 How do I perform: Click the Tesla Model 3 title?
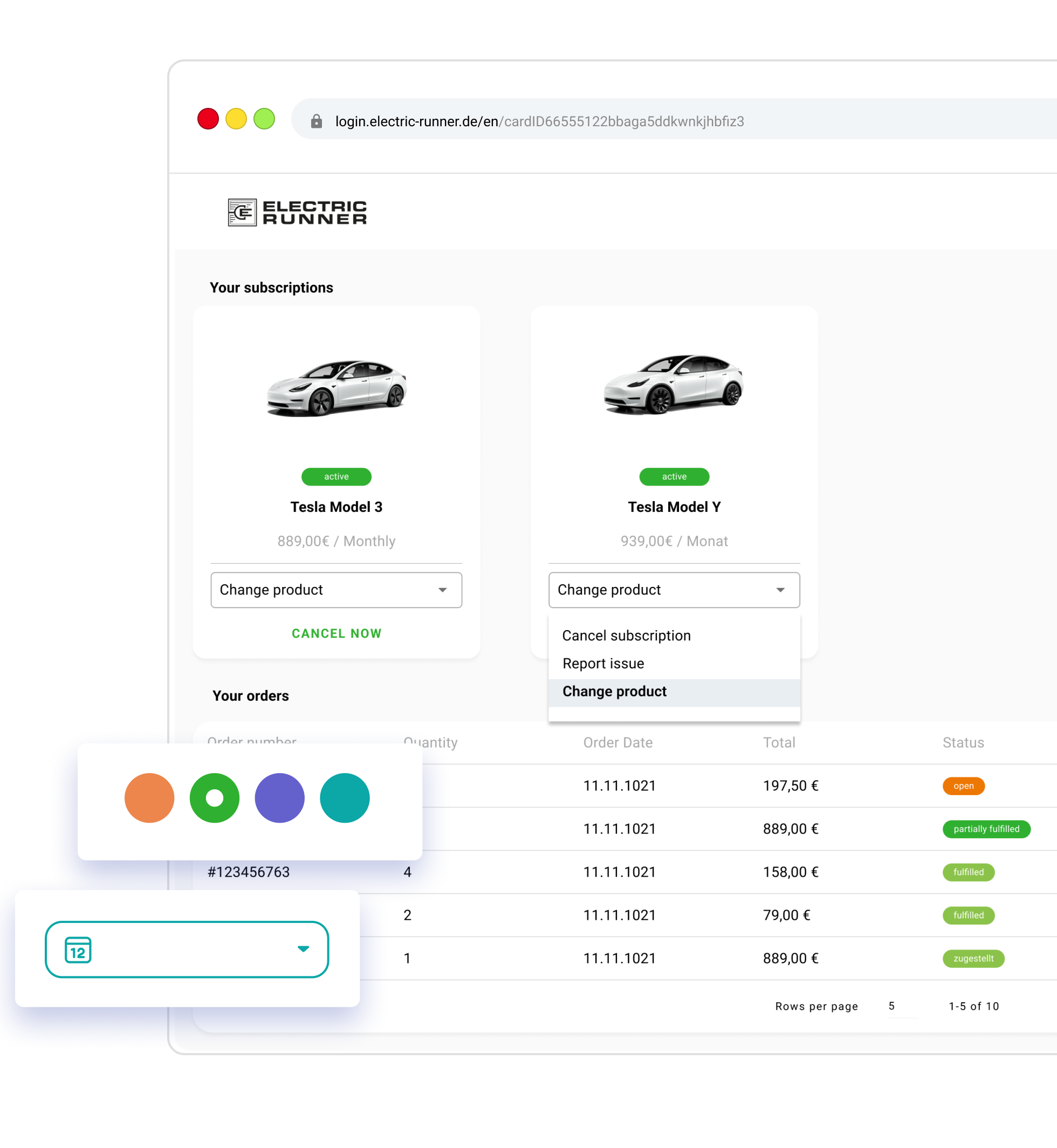[x=337, y=507]
